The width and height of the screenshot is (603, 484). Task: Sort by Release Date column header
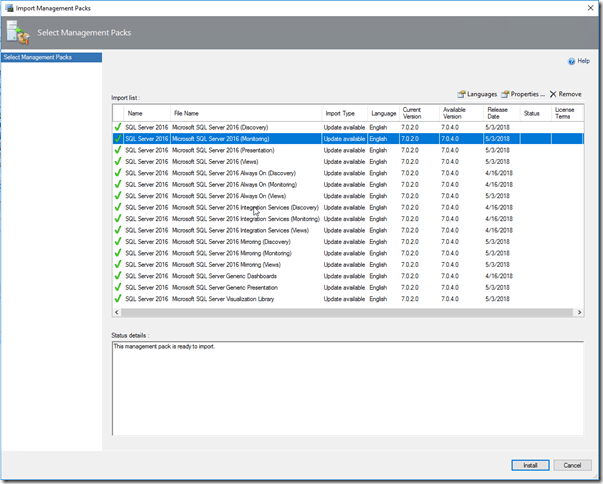[x=498, y=113]
